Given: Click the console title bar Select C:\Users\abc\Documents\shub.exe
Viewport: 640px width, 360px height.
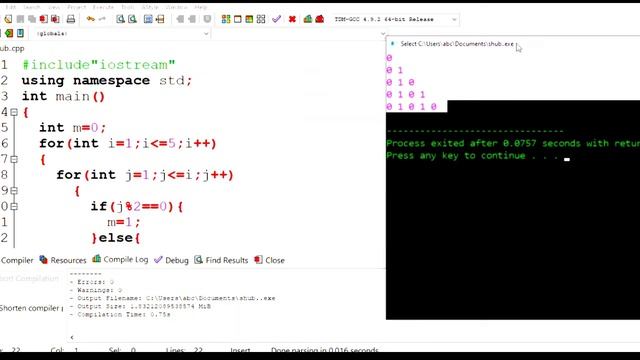Looking at the screenshot, I should [x=457, y=44].
